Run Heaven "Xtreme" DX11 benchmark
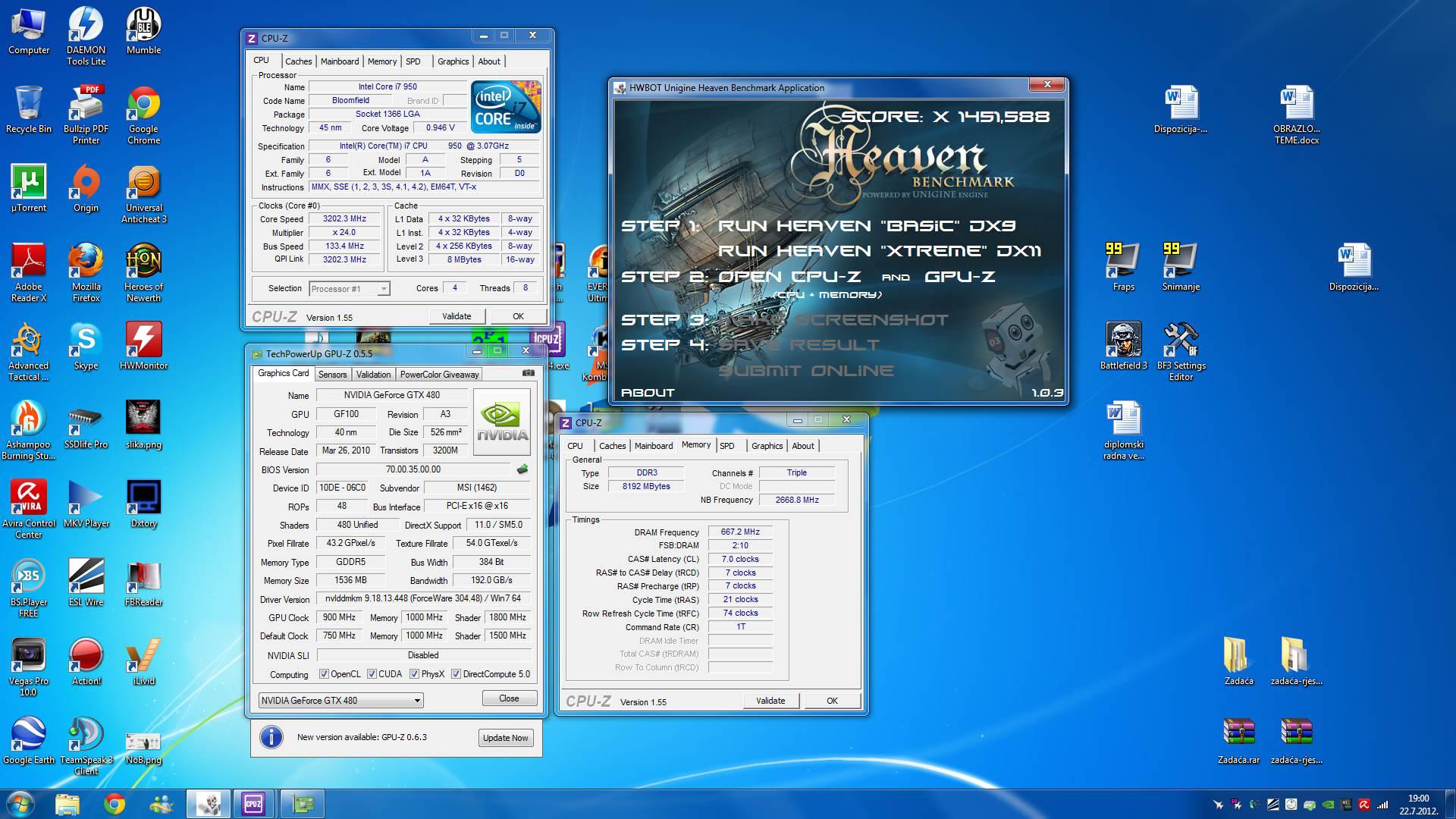The width and height of the screenshot is (1456, 819). (x=880, y=251)
